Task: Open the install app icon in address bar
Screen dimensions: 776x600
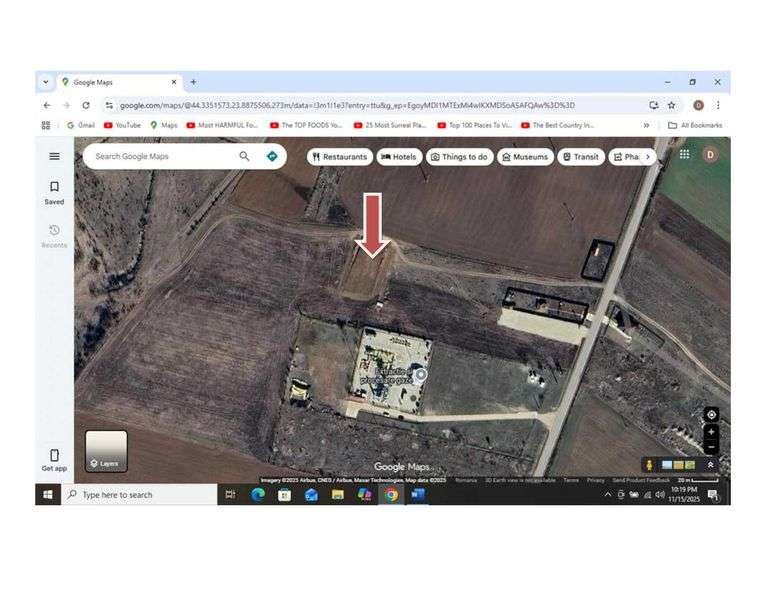Action: 654,105
